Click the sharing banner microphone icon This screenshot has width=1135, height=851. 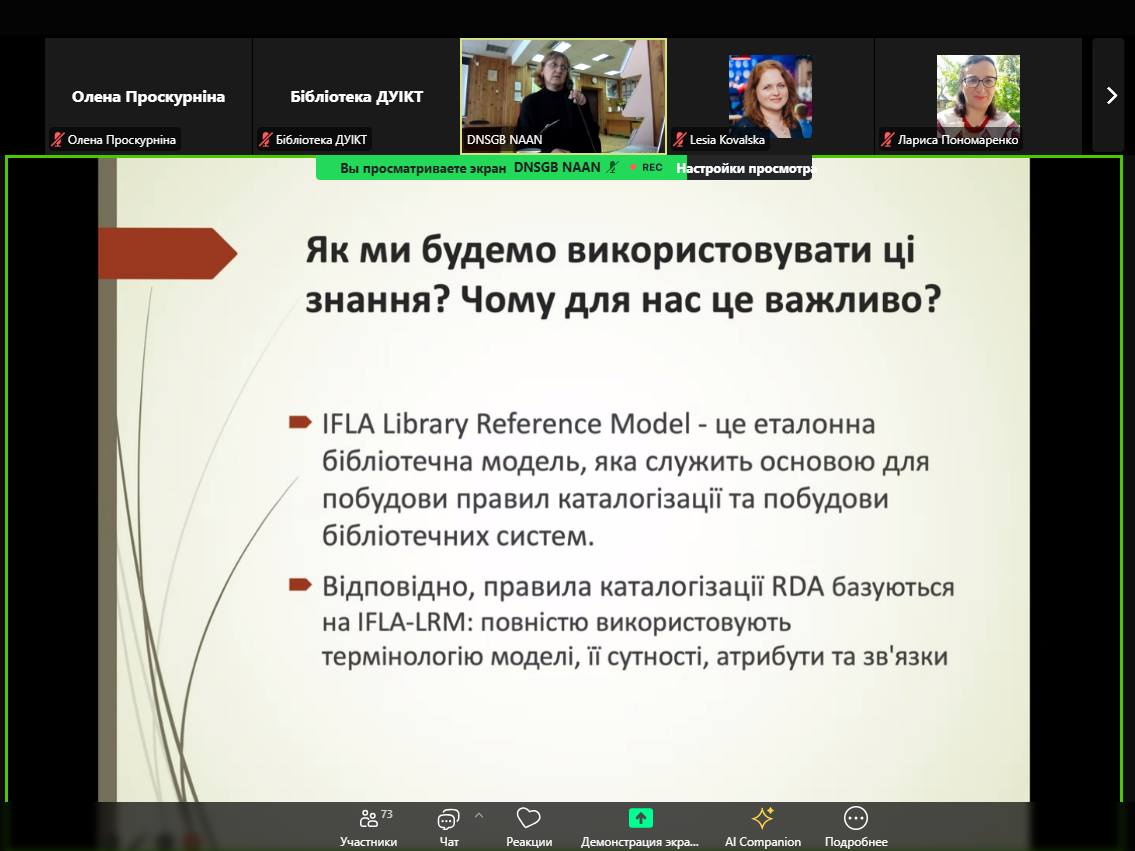[x=612, y=167]
